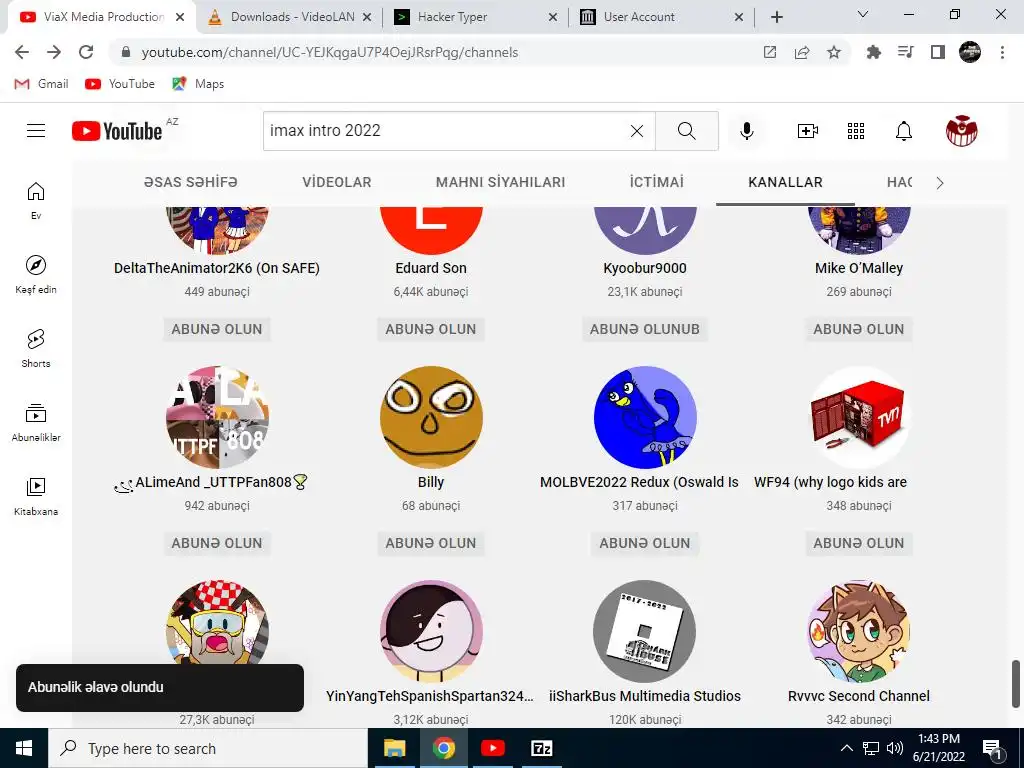Viewport: 1024px width, 768px height.
Task: Open the YouTube bookmark
Action: coord(120,84)
